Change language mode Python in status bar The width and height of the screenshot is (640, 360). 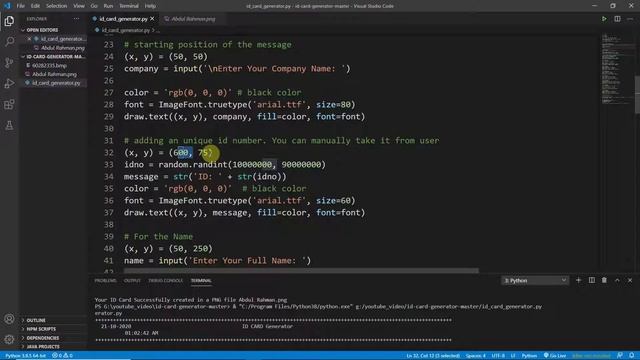point(529,356)
